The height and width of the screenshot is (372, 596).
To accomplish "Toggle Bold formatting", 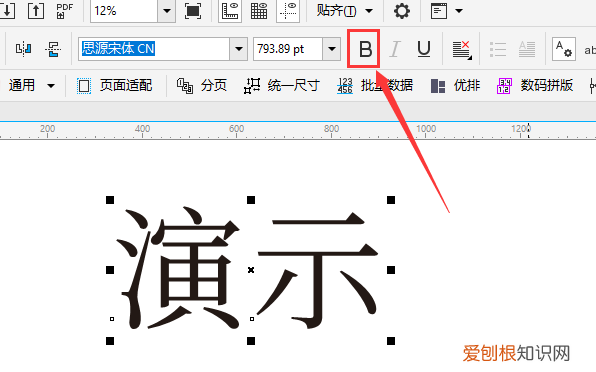I will coord(364,49).
